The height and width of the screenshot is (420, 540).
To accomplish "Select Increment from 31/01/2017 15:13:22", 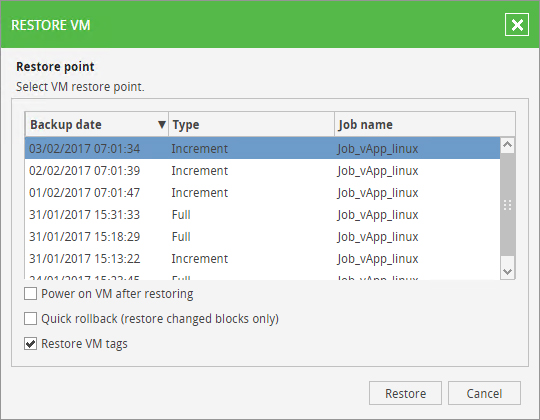I will [x=262, y=259].
